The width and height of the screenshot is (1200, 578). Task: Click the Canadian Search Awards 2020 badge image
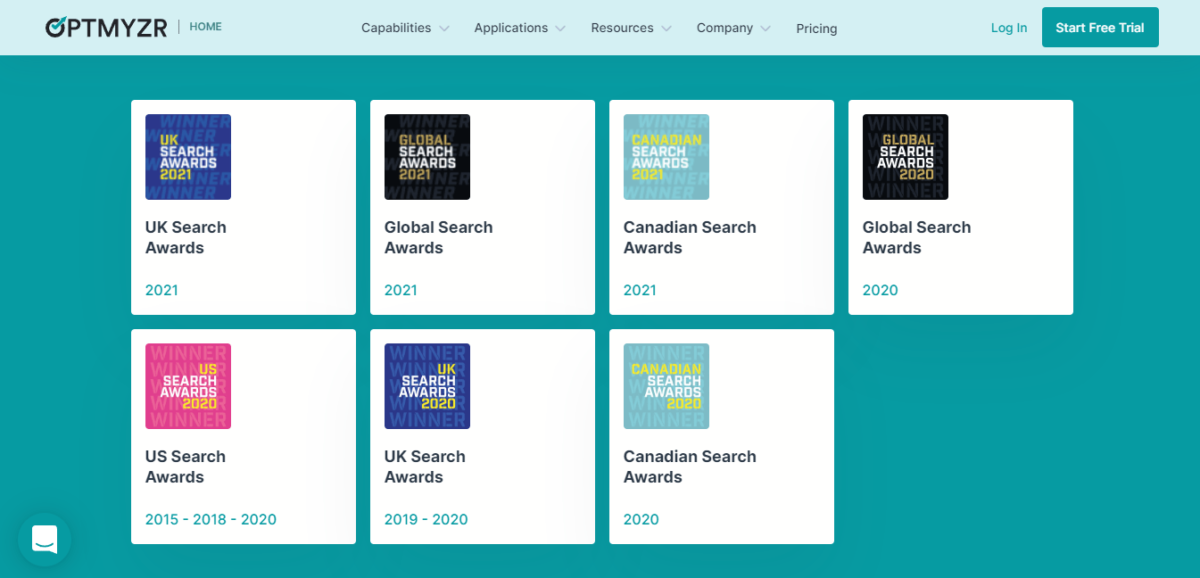pyautogui.click(x=666, y=386)
